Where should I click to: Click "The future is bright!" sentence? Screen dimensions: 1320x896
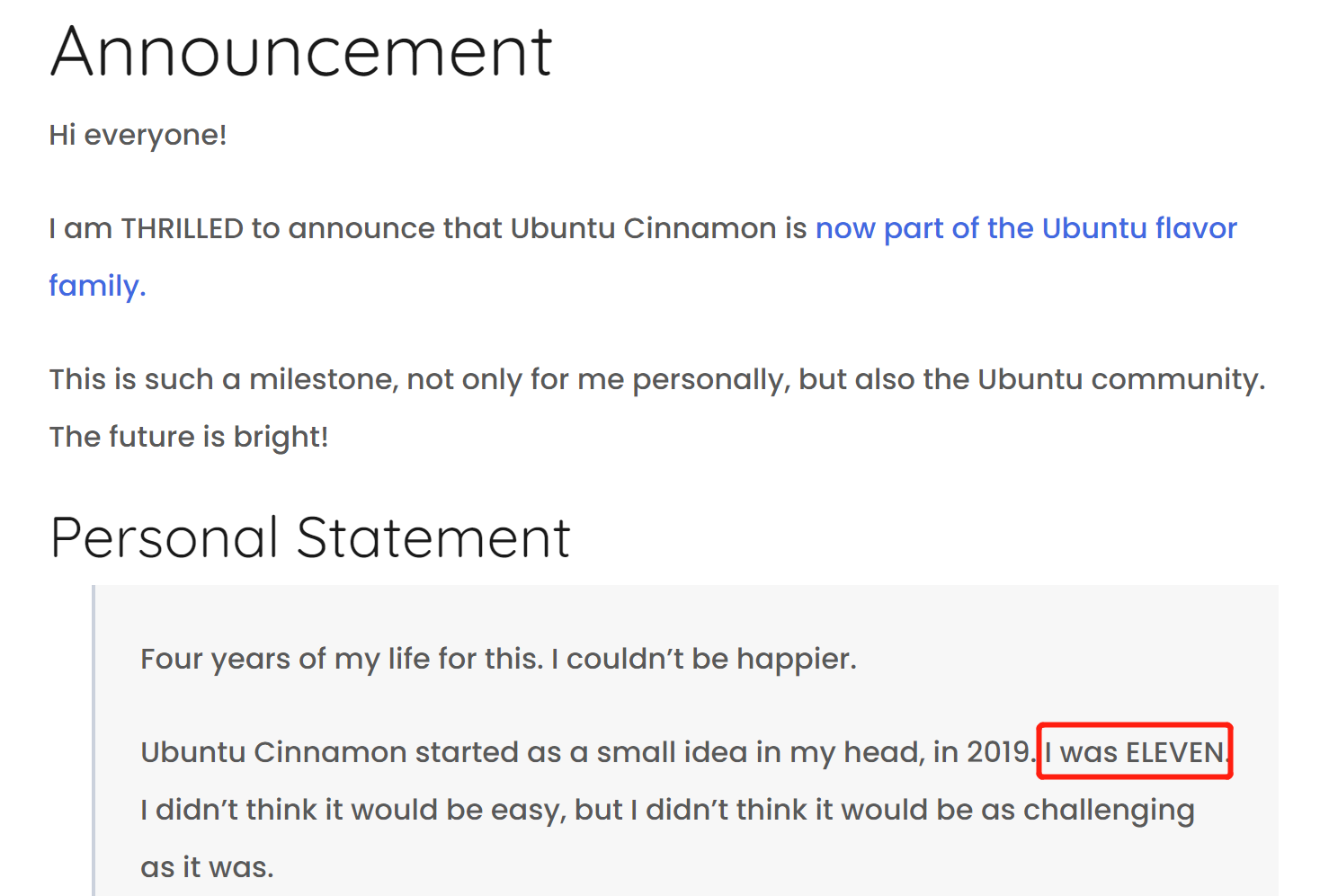[189, 437]
